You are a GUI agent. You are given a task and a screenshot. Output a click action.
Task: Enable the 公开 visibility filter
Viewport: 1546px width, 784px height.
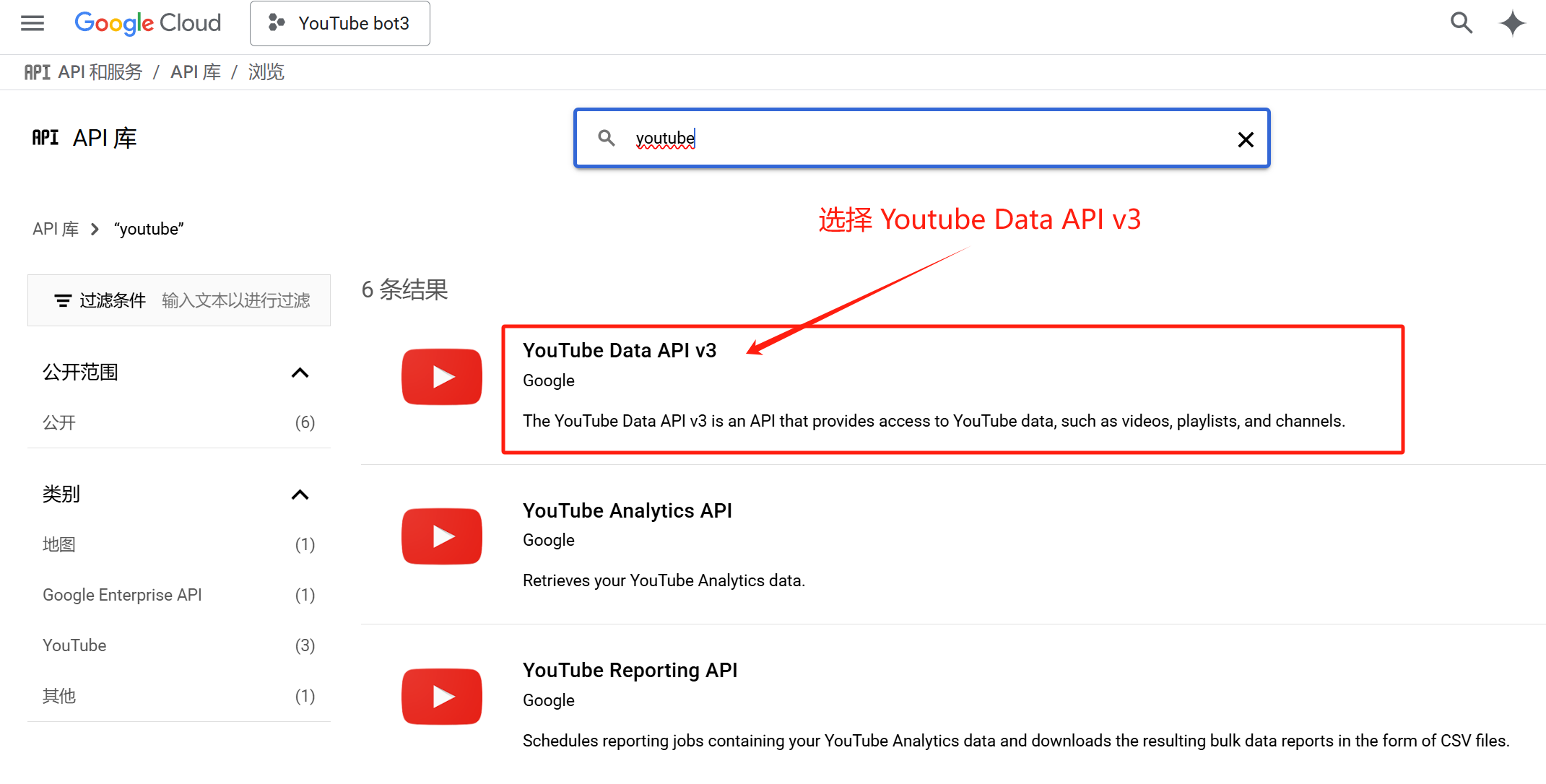[x=59, y=422]
